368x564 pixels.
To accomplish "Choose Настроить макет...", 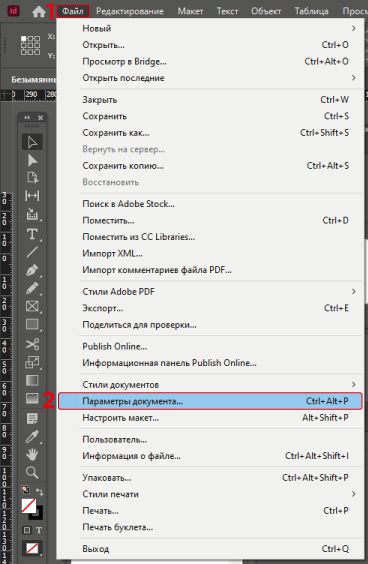I will coord(210,418).
